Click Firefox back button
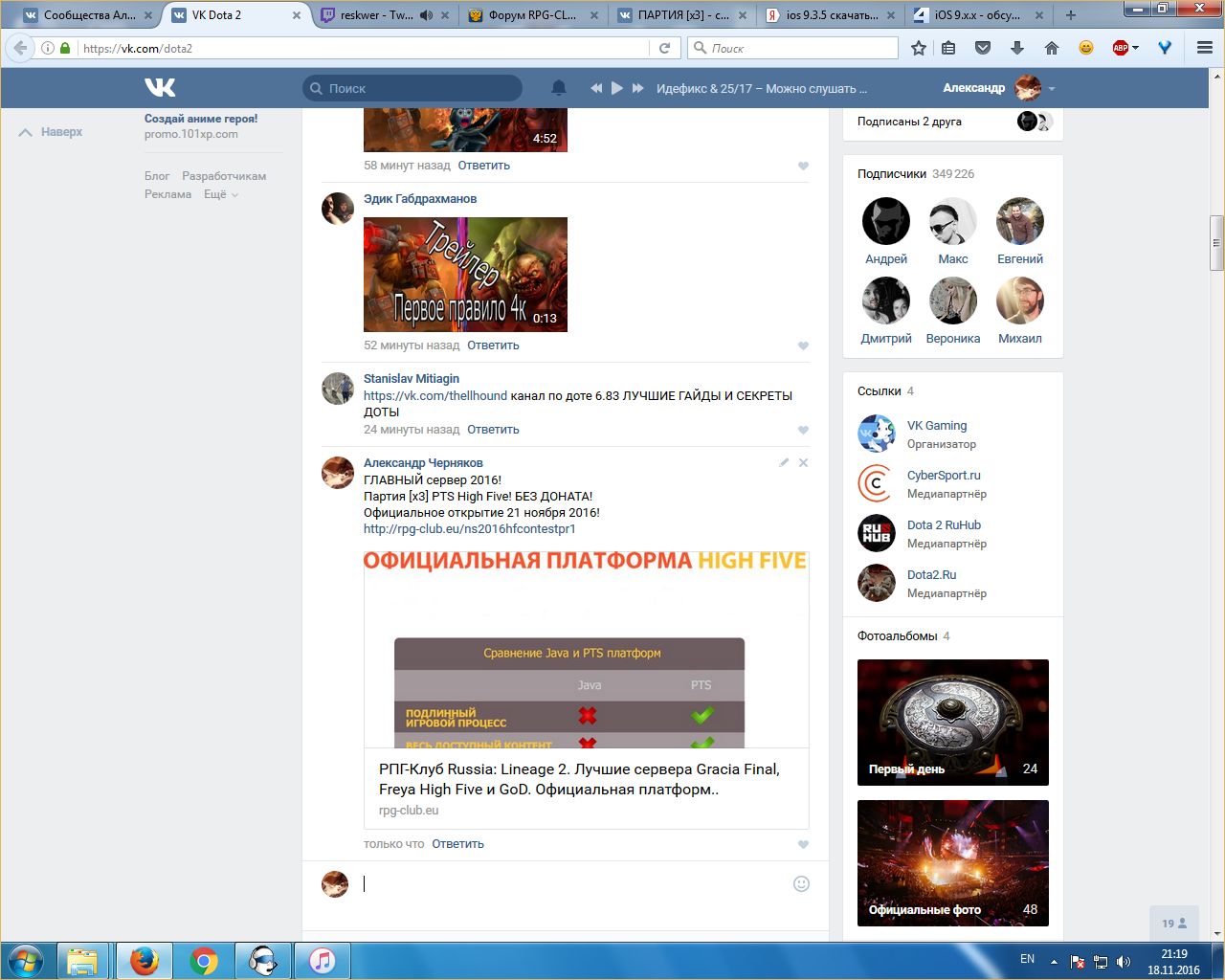The image size is (1225, 980). coord(20,48)
